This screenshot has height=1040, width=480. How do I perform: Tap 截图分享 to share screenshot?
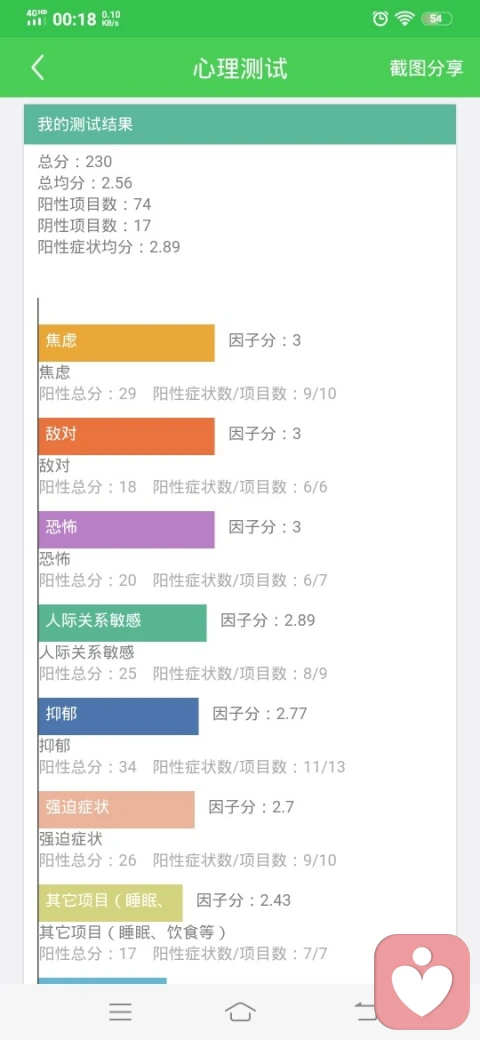426,68
